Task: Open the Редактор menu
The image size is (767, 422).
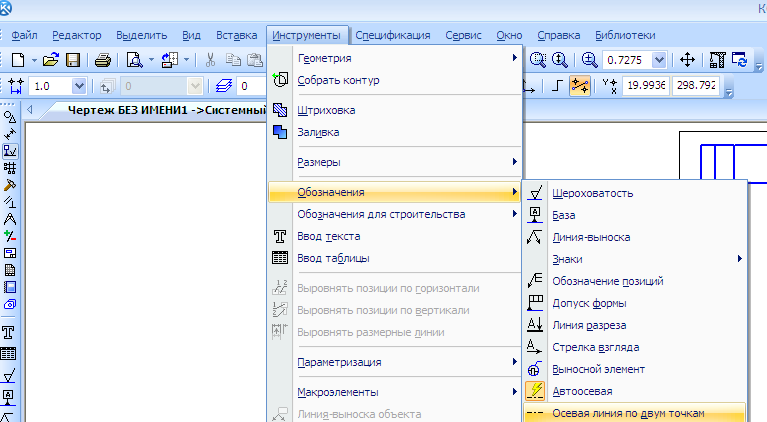Action: click(x=77, y=35)
